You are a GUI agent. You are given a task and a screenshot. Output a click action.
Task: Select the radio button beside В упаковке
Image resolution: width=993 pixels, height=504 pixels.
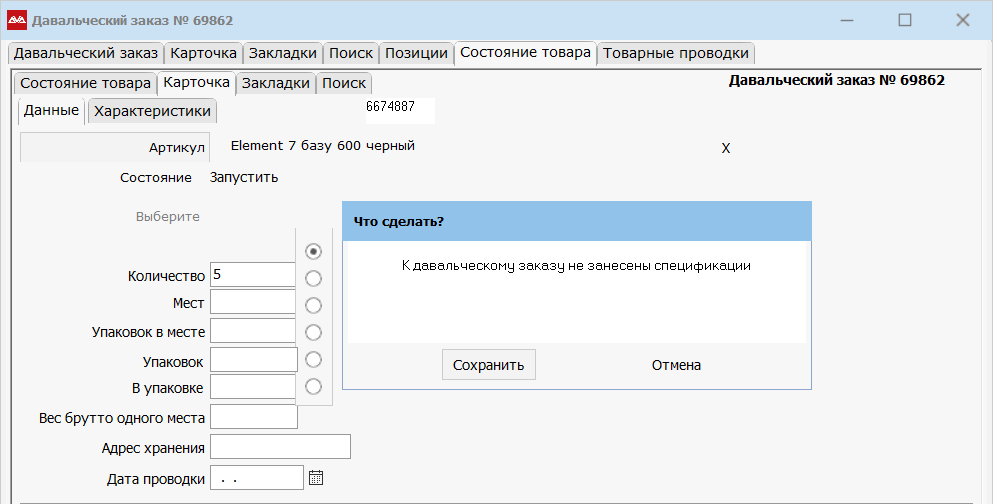click(314, 386)
